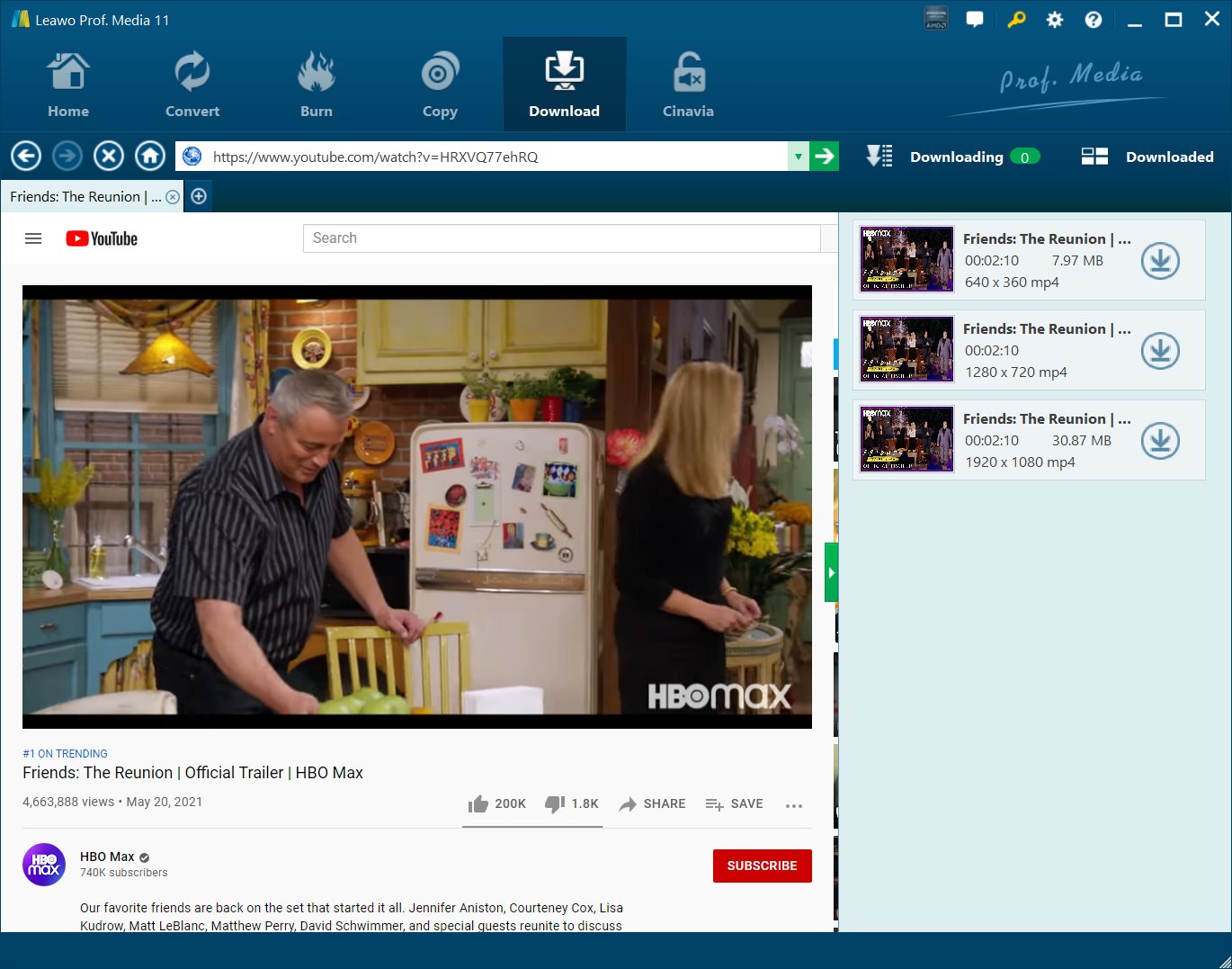Open the Burn module
The width and height of the screenshot is (1232, 969).
click(316, 85)
